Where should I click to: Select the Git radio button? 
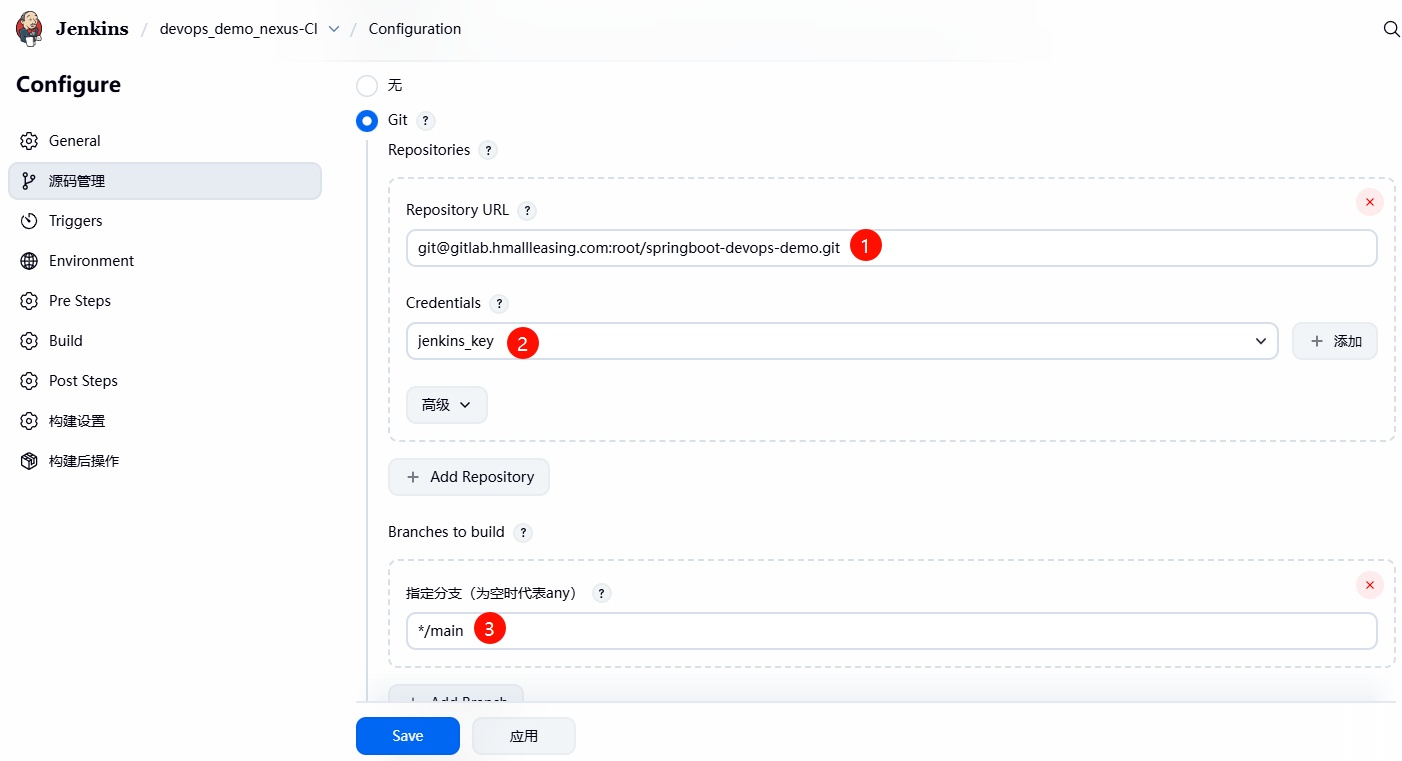pos(367,121)
